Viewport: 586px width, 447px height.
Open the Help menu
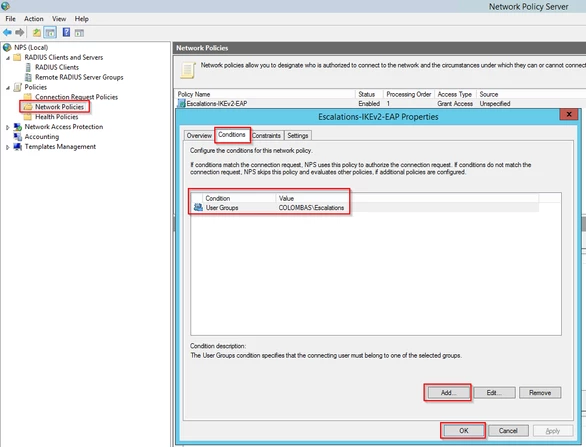coord(81,19)
